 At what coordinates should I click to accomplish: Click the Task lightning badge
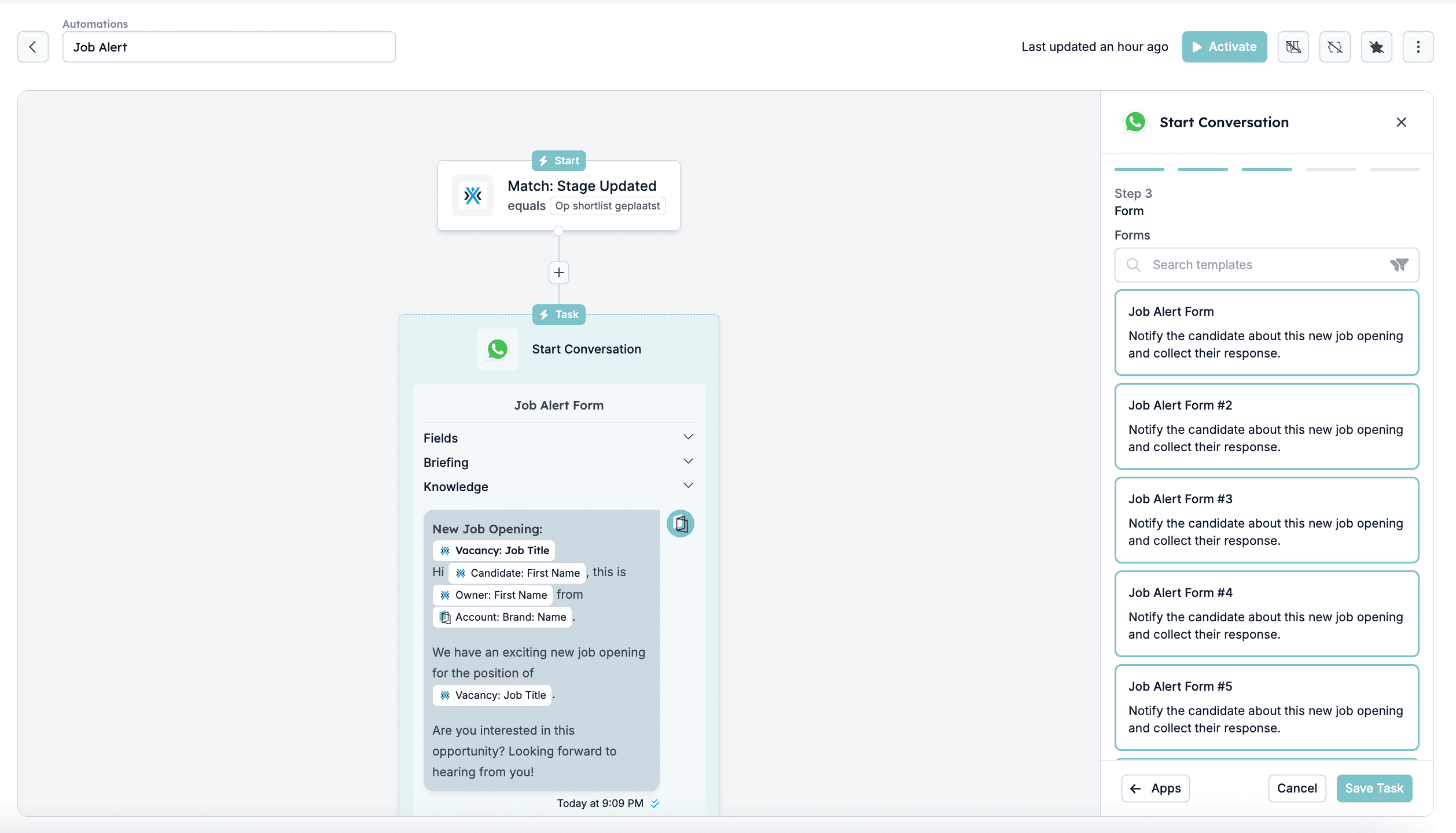(x=558, y=315)
